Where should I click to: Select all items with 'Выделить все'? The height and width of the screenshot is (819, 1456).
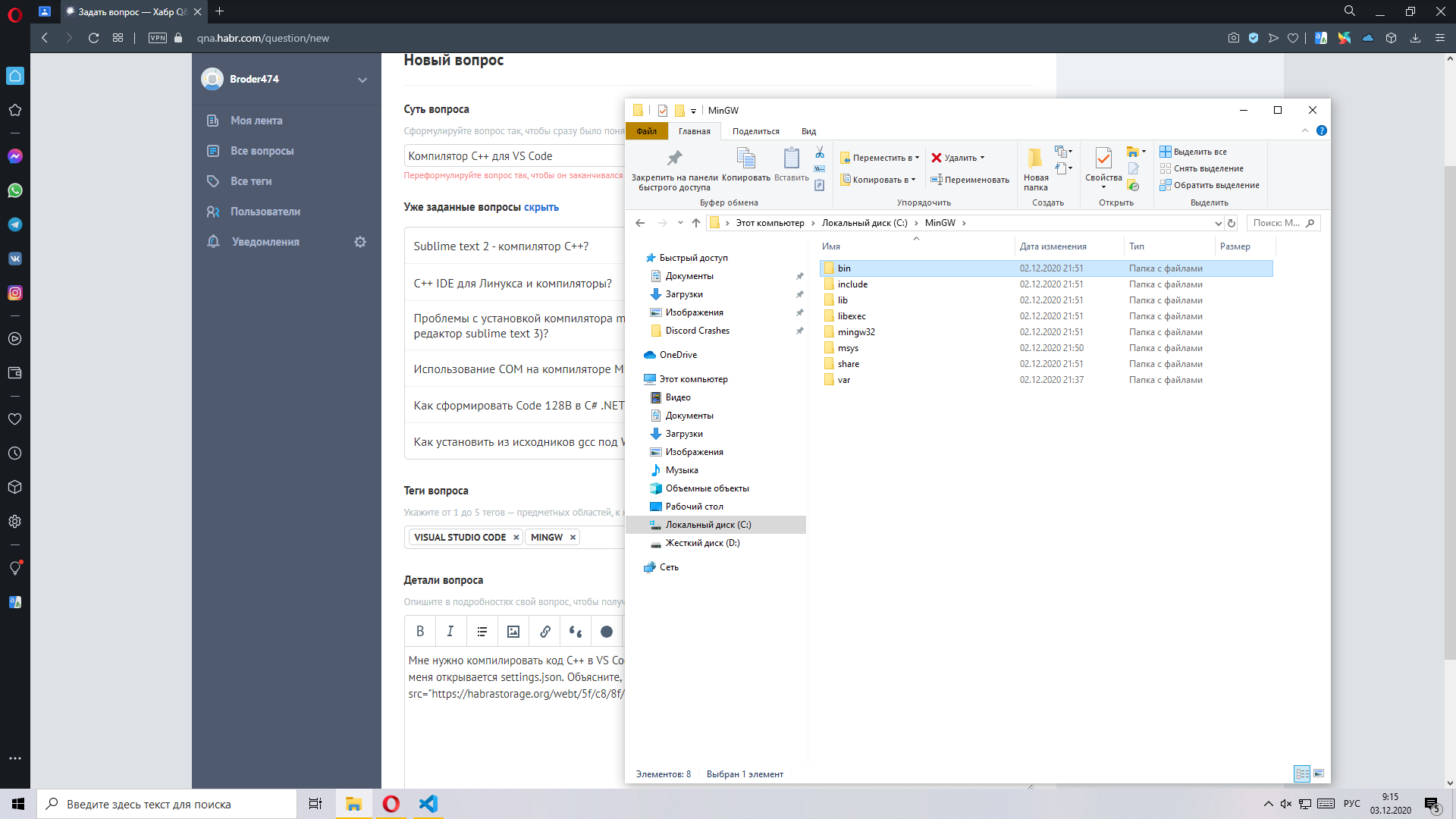point(1194,152)
